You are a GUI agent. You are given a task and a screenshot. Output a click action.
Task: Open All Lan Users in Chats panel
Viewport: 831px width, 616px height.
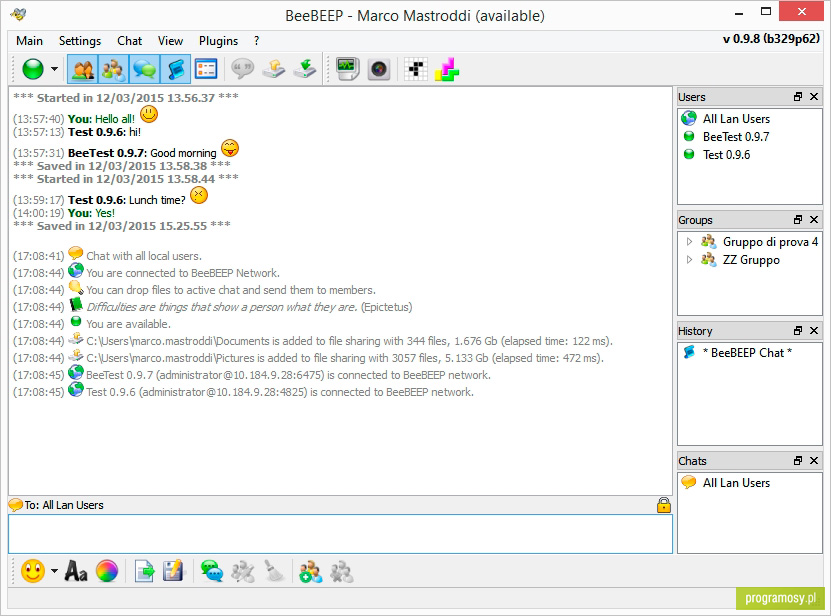(737, 483)
